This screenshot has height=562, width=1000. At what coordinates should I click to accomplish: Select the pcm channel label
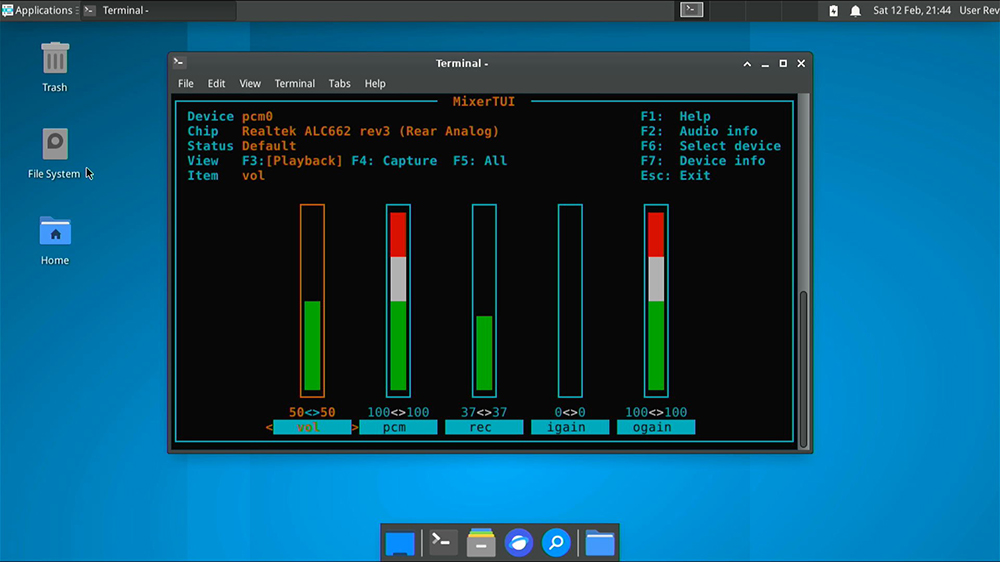398,427
